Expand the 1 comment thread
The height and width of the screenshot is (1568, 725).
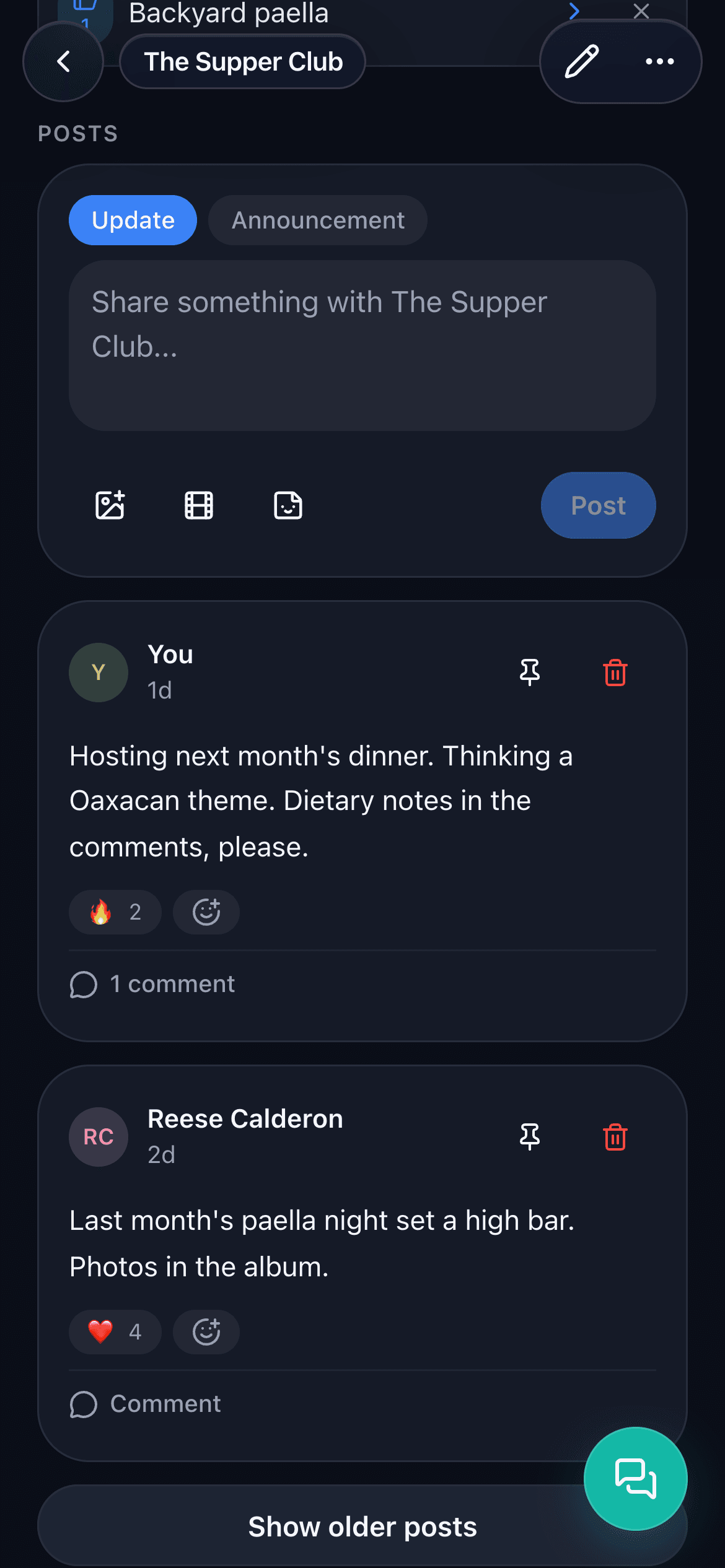coord(152,984)
